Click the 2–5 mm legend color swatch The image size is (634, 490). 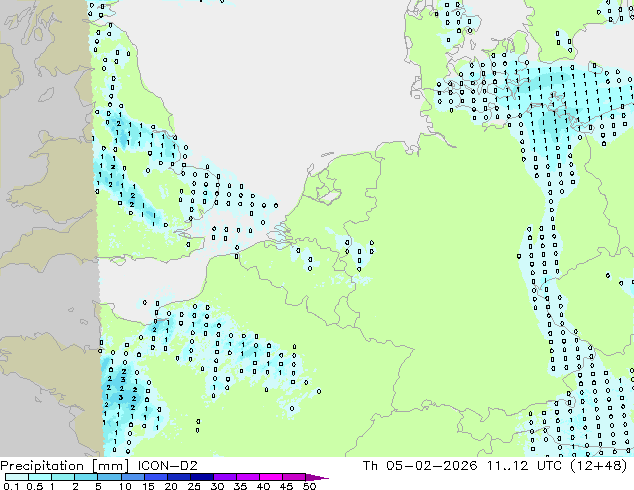(x=86, y=477)
